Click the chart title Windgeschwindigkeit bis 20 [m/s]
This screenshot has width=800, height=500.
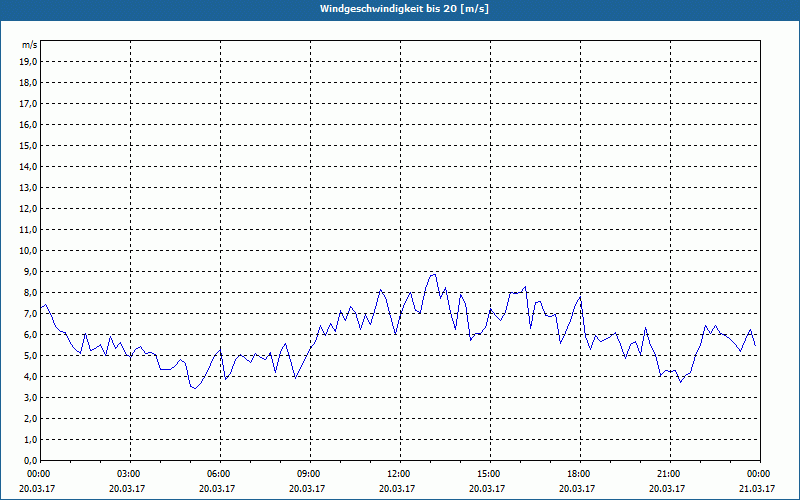(x=404, y=9)
